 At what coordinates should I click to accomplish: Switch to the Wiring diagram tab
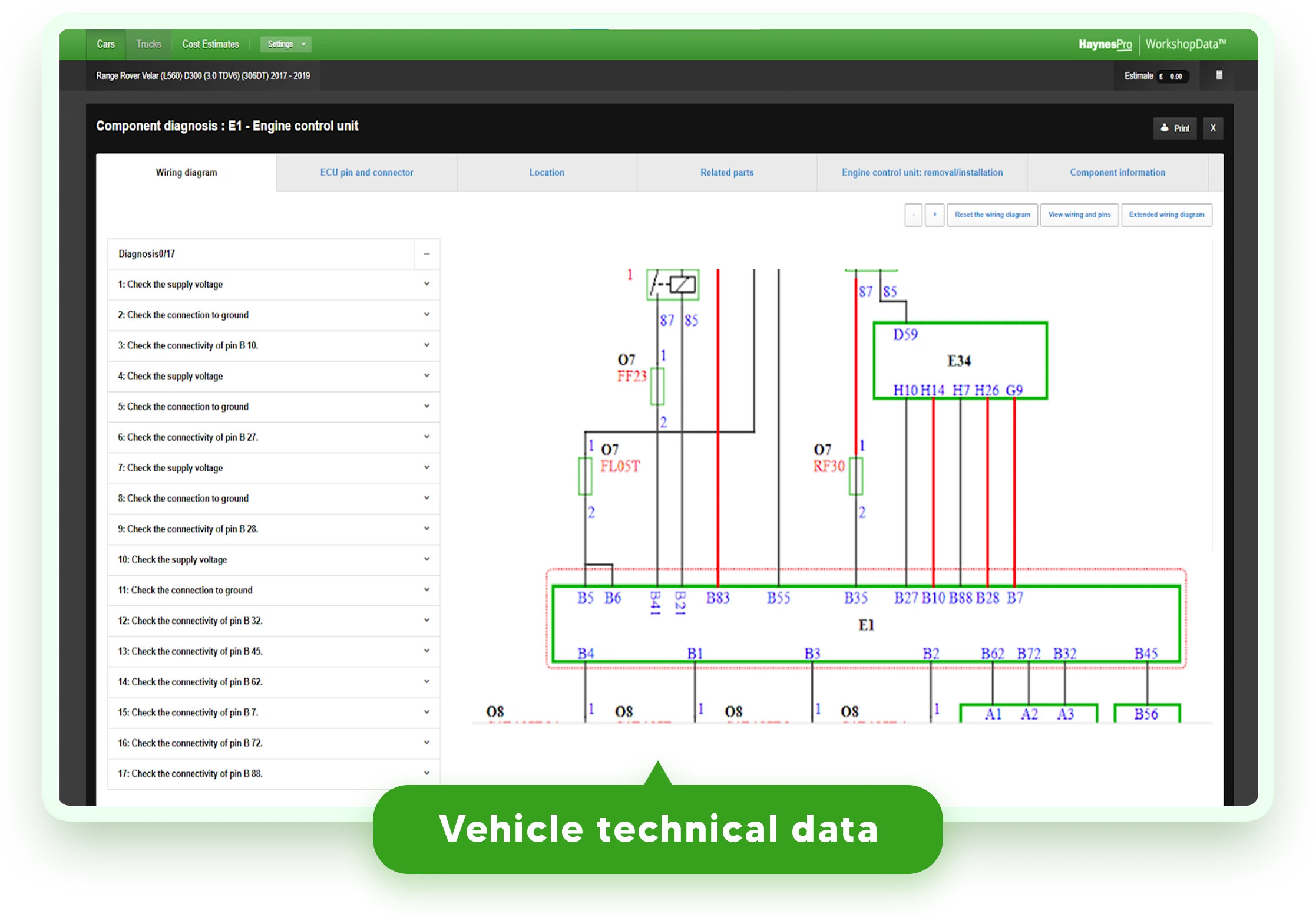tap(186, 172)
